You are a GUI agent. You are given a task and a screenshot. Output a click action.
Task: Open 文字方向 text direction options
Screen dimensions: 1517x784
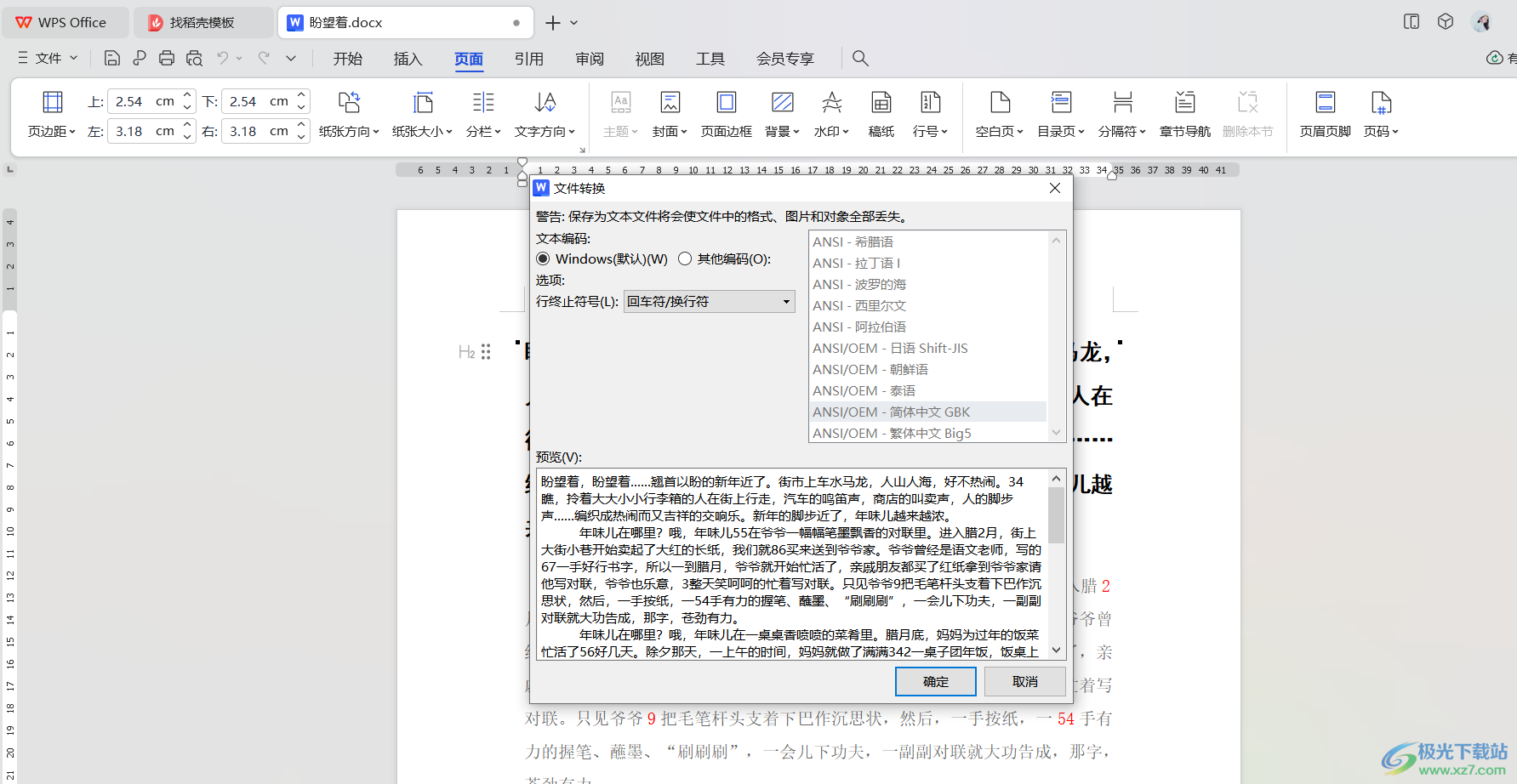tap(545, 114)
